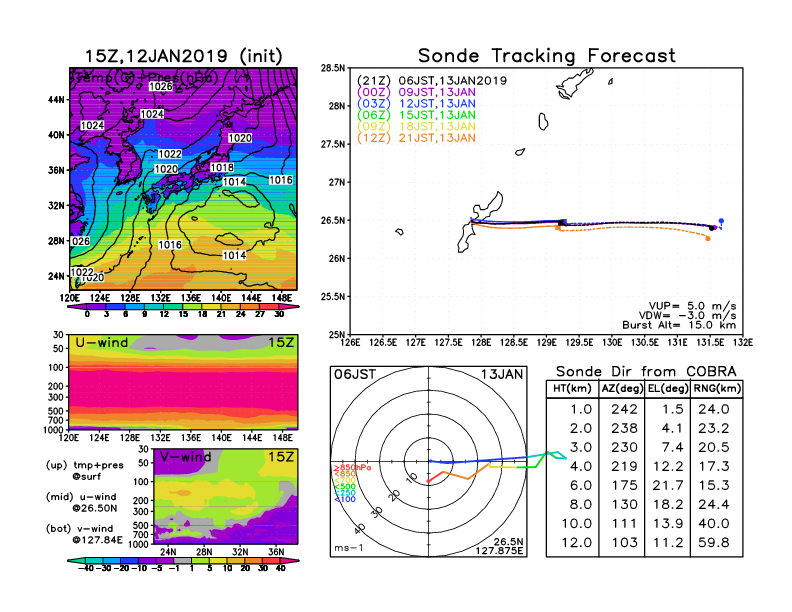This screenshot has width=792, height=612.
Task: Click the 1018 isobar label on the map
Action: point(222,168)
